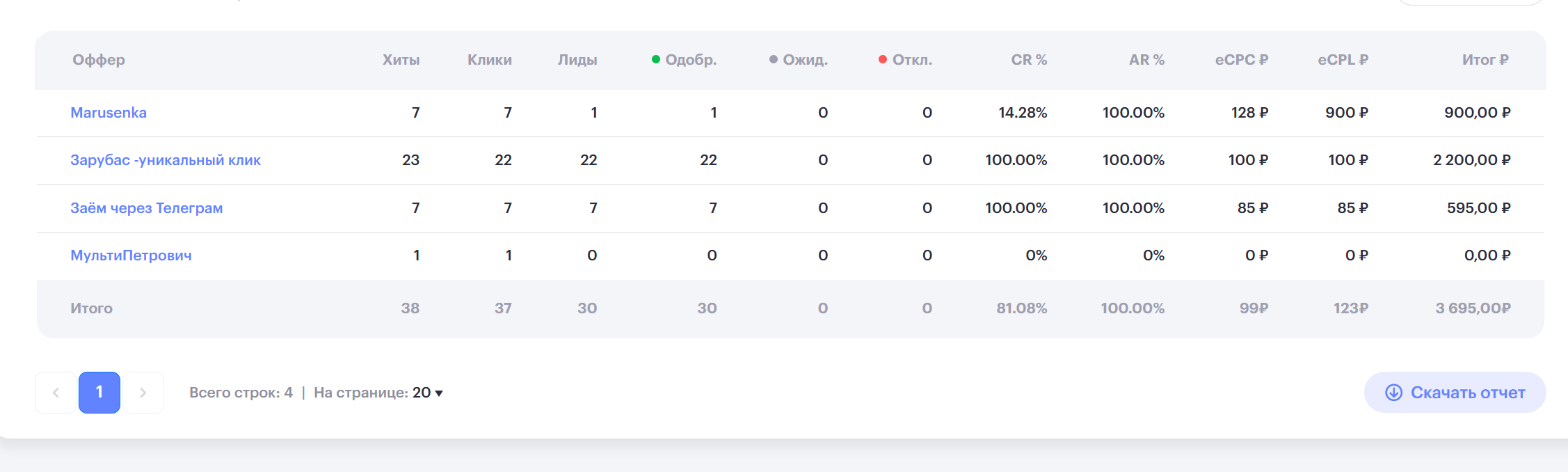Open the Зарубас -уникальный клик offer
Viewport: 1568px width, 472px height.
coord(166,160)
